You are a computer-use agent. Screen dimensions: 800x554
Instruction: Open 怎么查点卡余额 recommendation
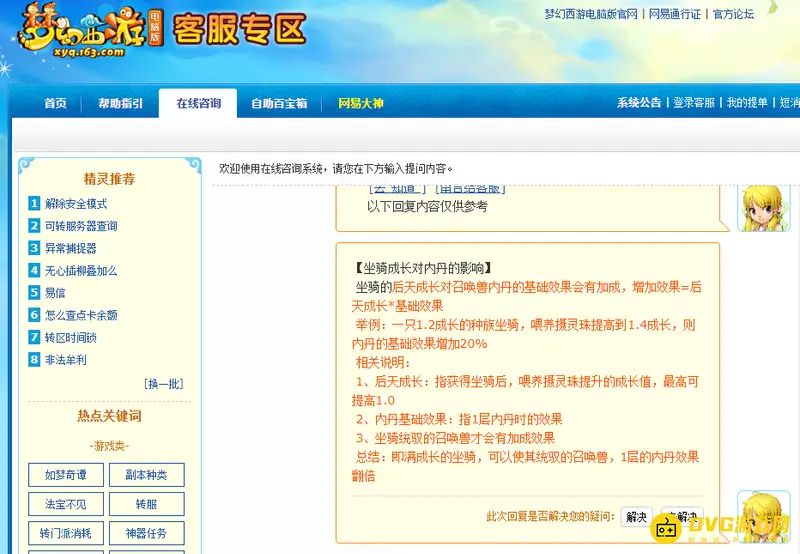[81, 315]
